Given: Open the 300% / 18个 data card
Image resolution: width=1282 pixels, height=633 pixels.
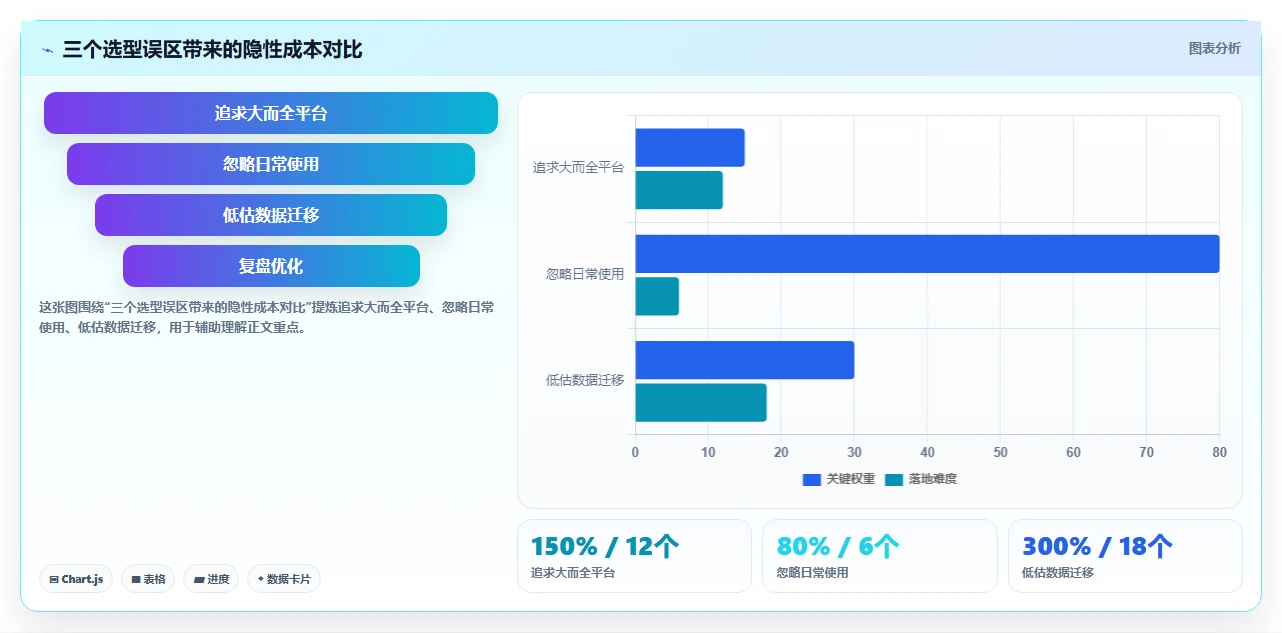Looking at the screenshot, I should [1125, 556].
